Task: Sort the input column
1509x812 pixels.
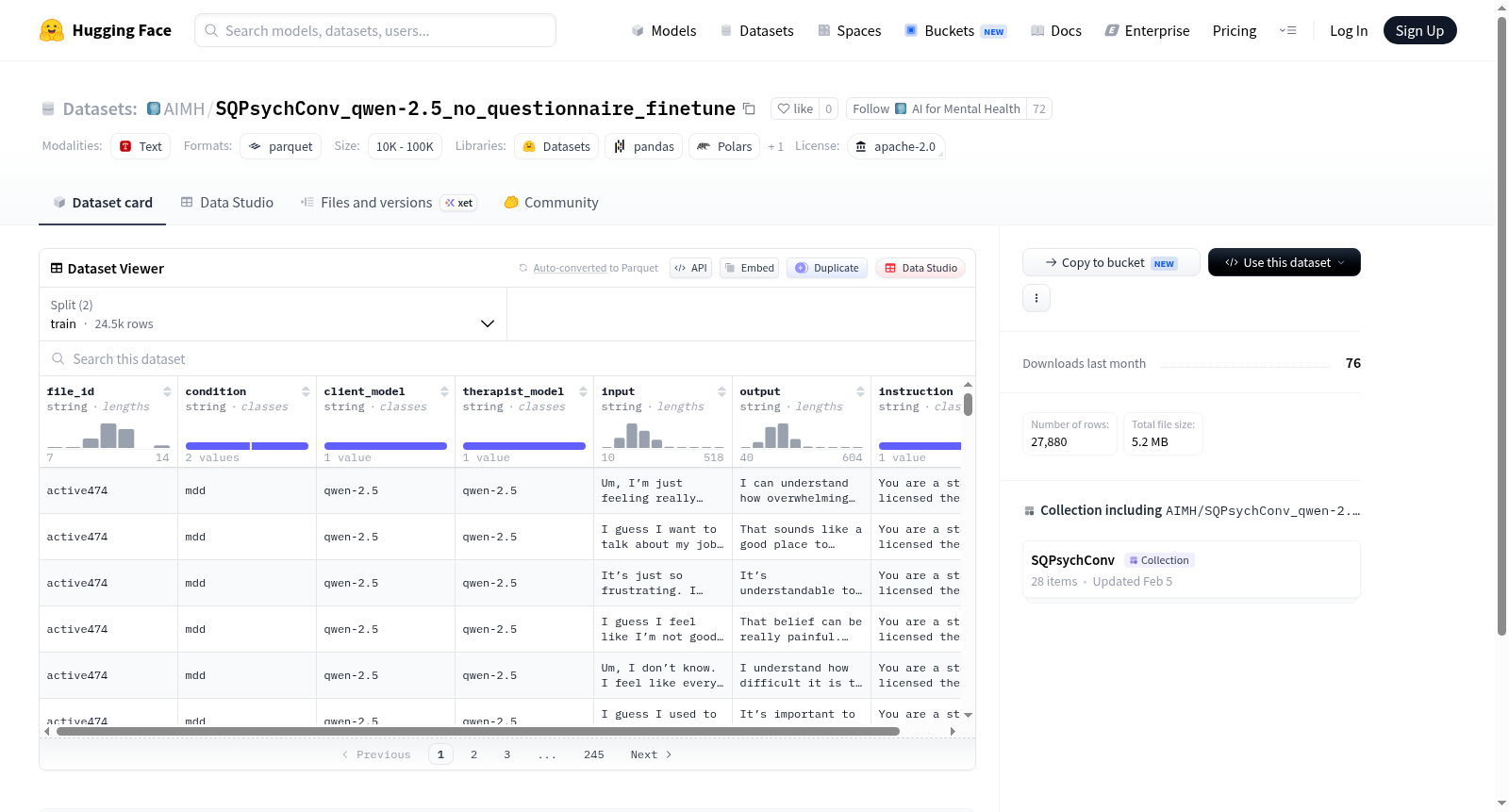Action: 721,391
